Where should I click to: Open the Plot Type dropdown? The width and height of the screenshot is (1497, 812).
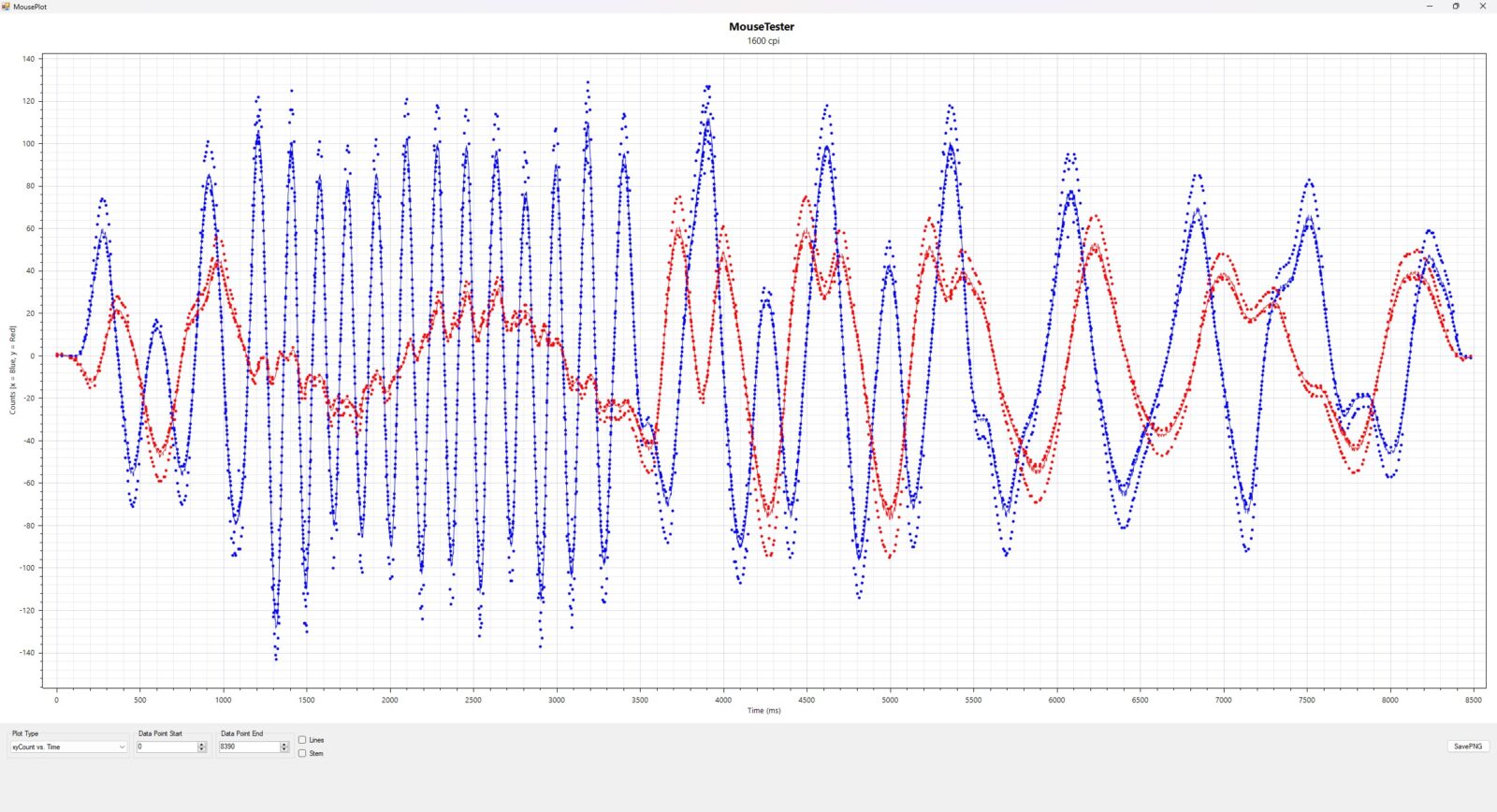68,747
